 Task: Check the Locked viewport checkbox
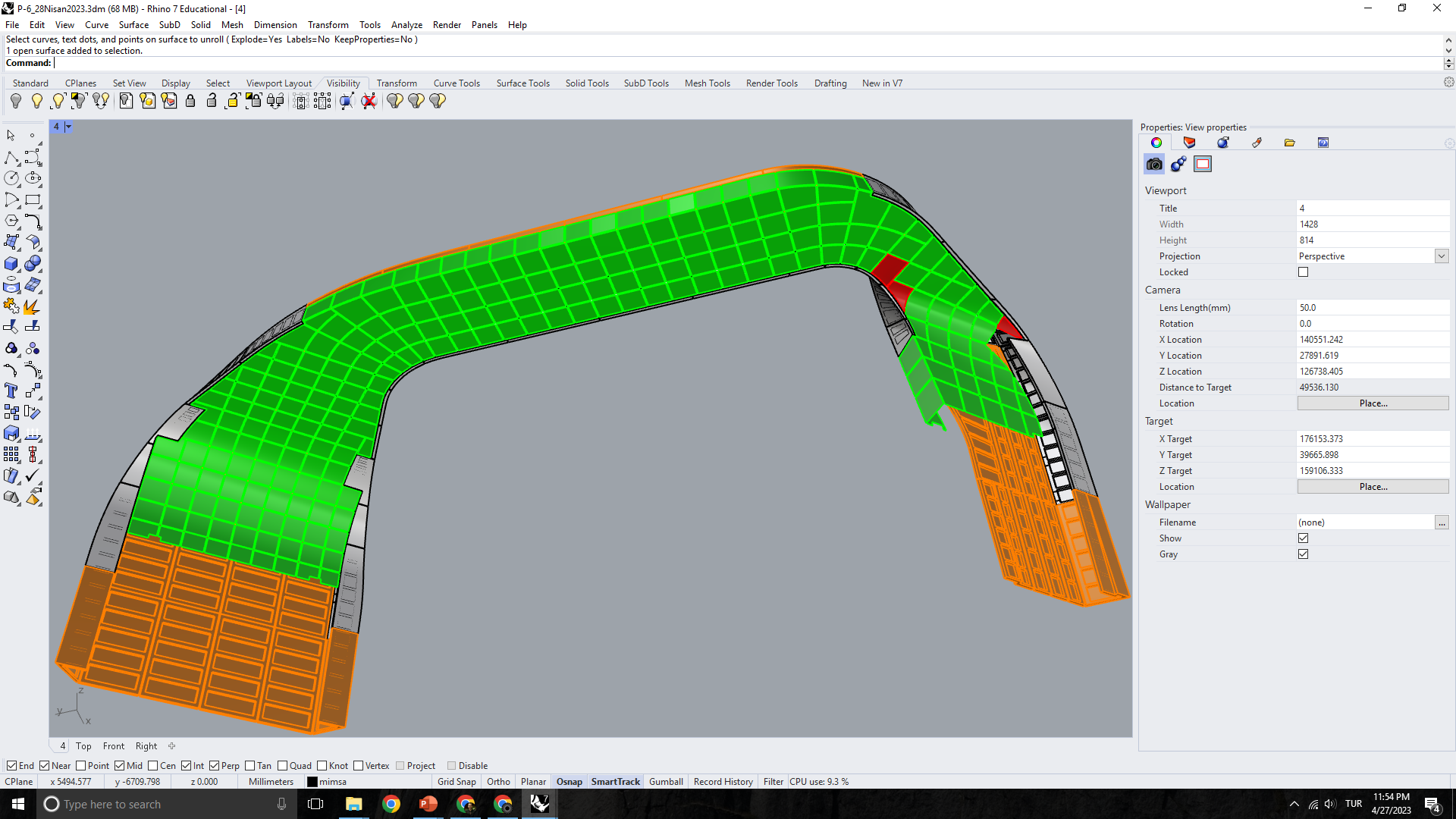point(1304,272)
